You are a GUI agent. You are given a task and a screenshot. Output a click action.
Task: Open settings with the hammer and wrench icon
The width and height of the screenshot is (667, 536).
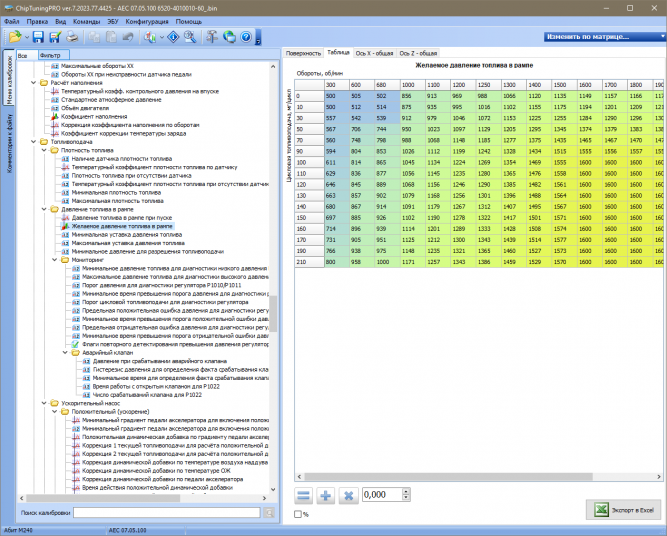tap(212, 37)
